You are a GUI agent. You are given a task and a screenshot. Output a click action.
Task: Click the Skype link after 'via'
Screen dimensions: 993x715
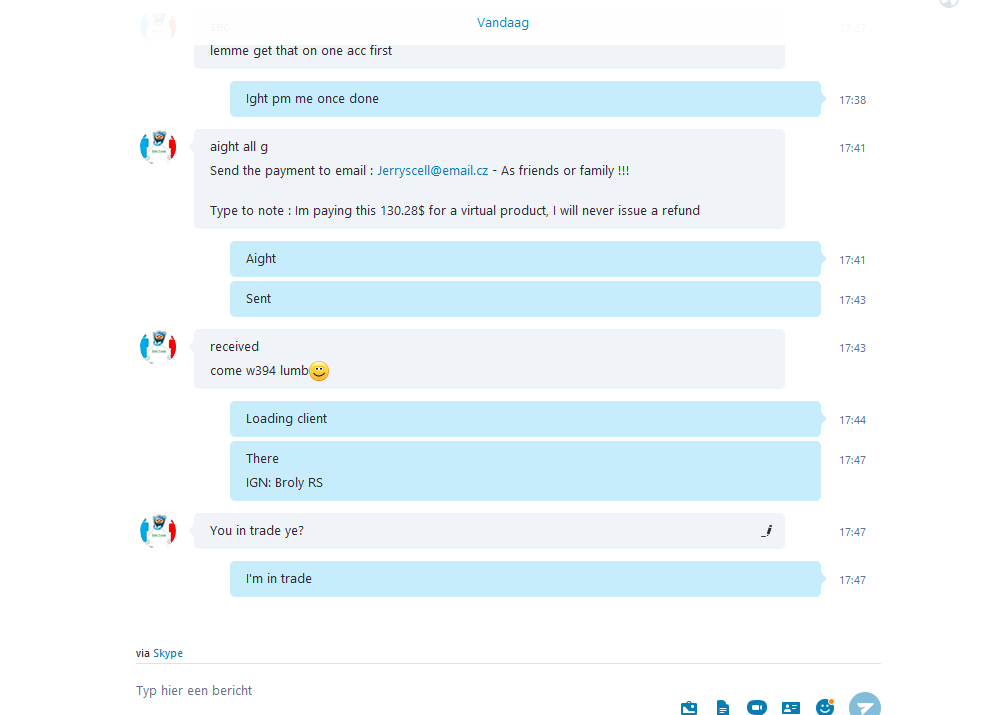pyautogui.click(x=168, y=653)
